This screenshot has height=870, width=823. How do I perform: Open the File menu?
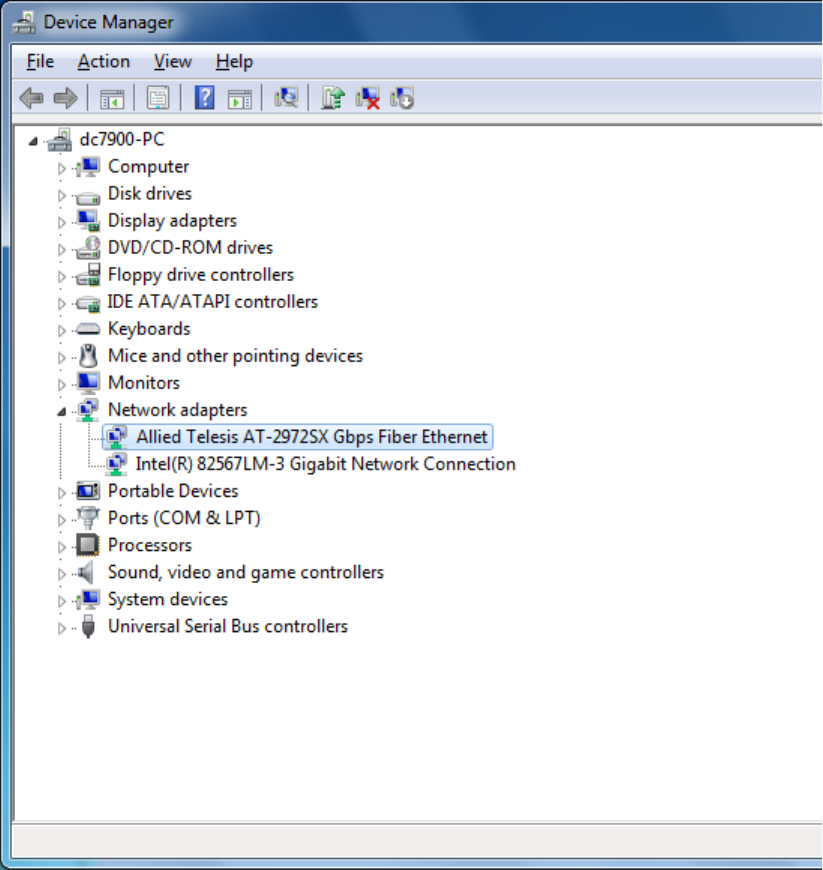40,62
